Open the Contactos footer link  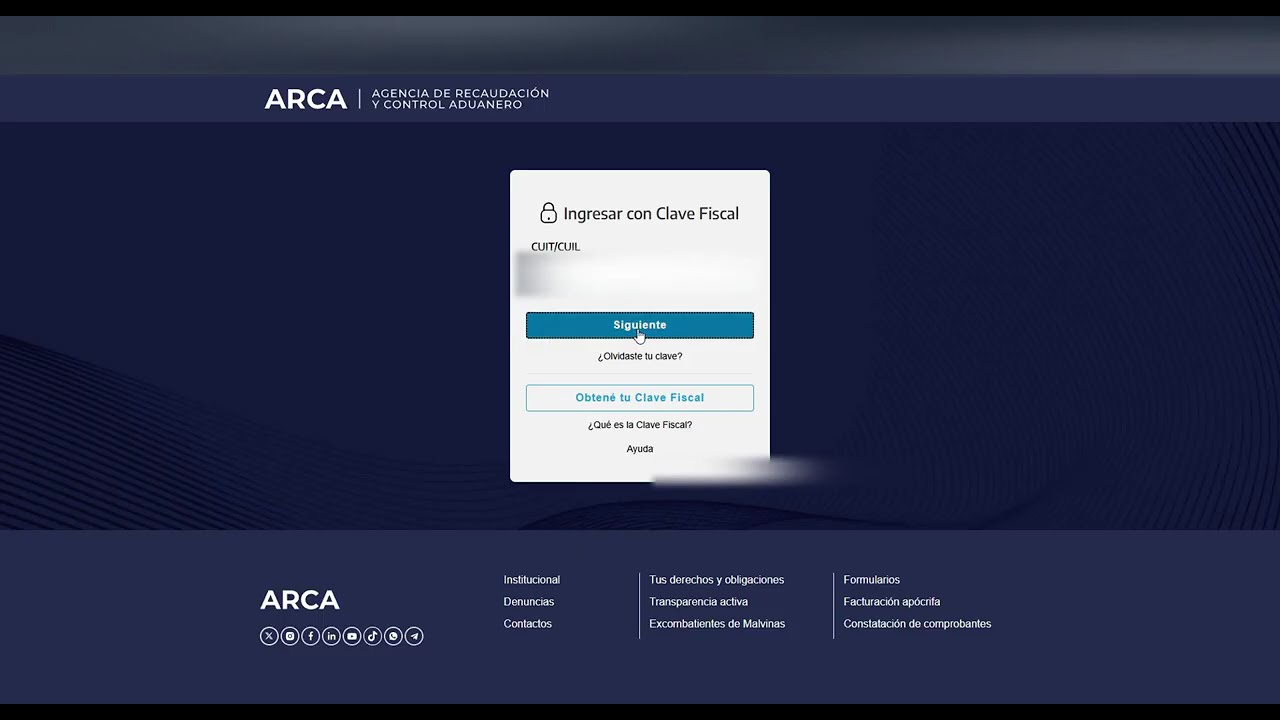click(x=528, y=624)
